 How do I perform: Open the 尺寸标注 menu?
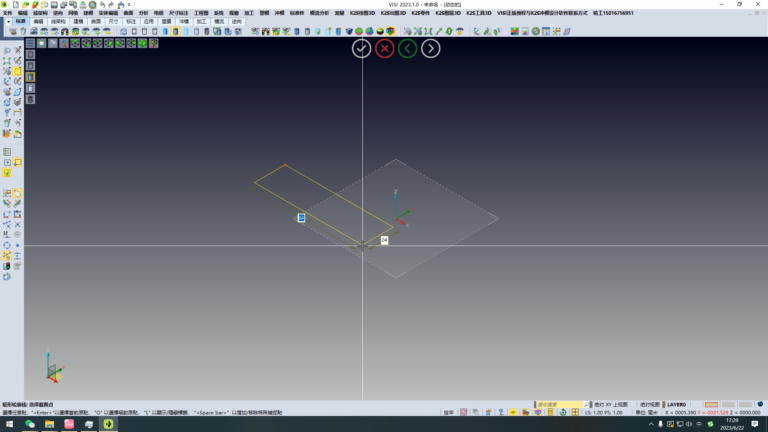pyautogui.click(x=178, y=13)
